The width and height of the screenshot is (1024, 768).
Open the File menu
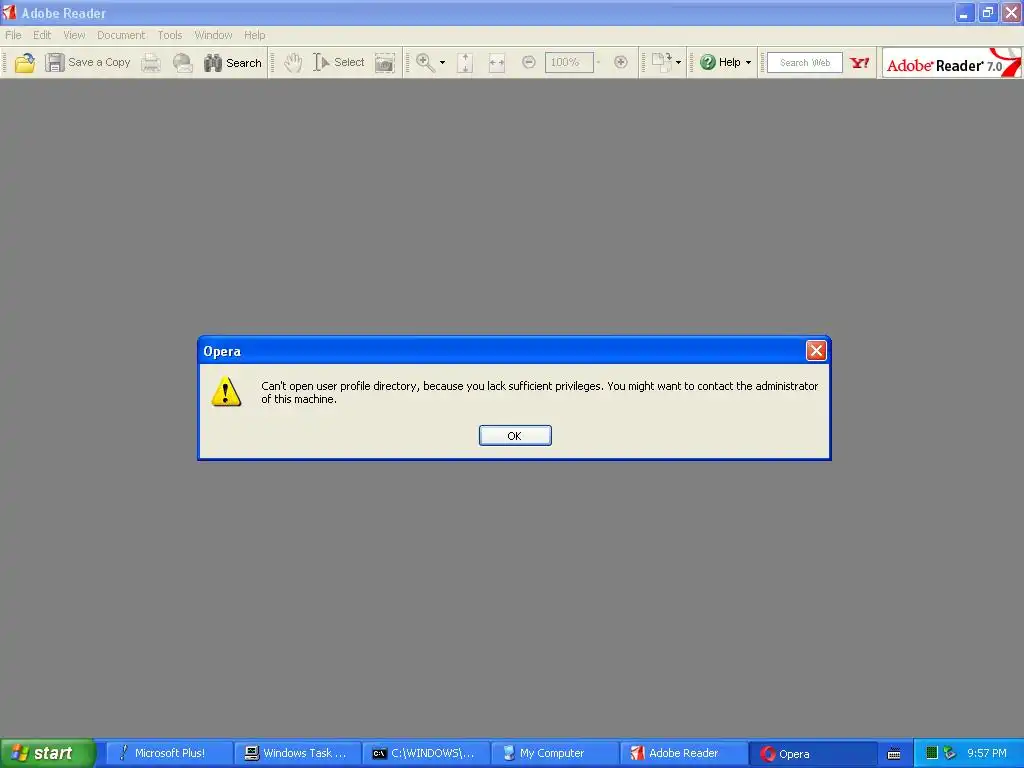coord(13,35)
